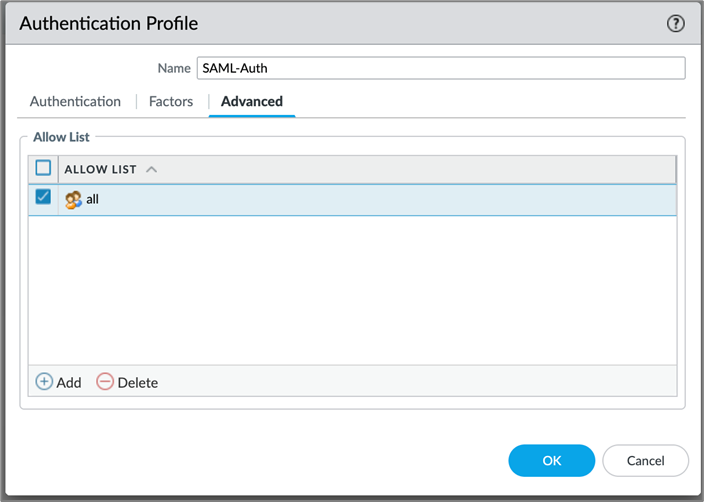
Task: Open the help icon in dialog header
Action: [x=675, y=23]
